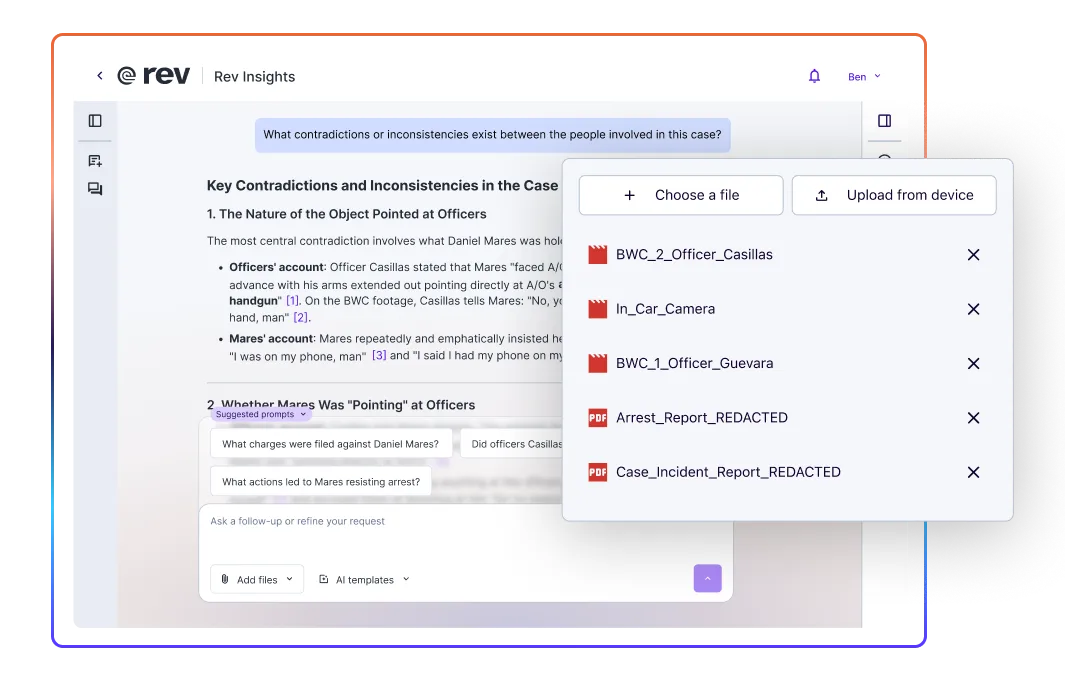Click the plus icon in Choose a file
Image resolution: width=1065 pixels, height=681 pixels.
[x=630, y=196]
